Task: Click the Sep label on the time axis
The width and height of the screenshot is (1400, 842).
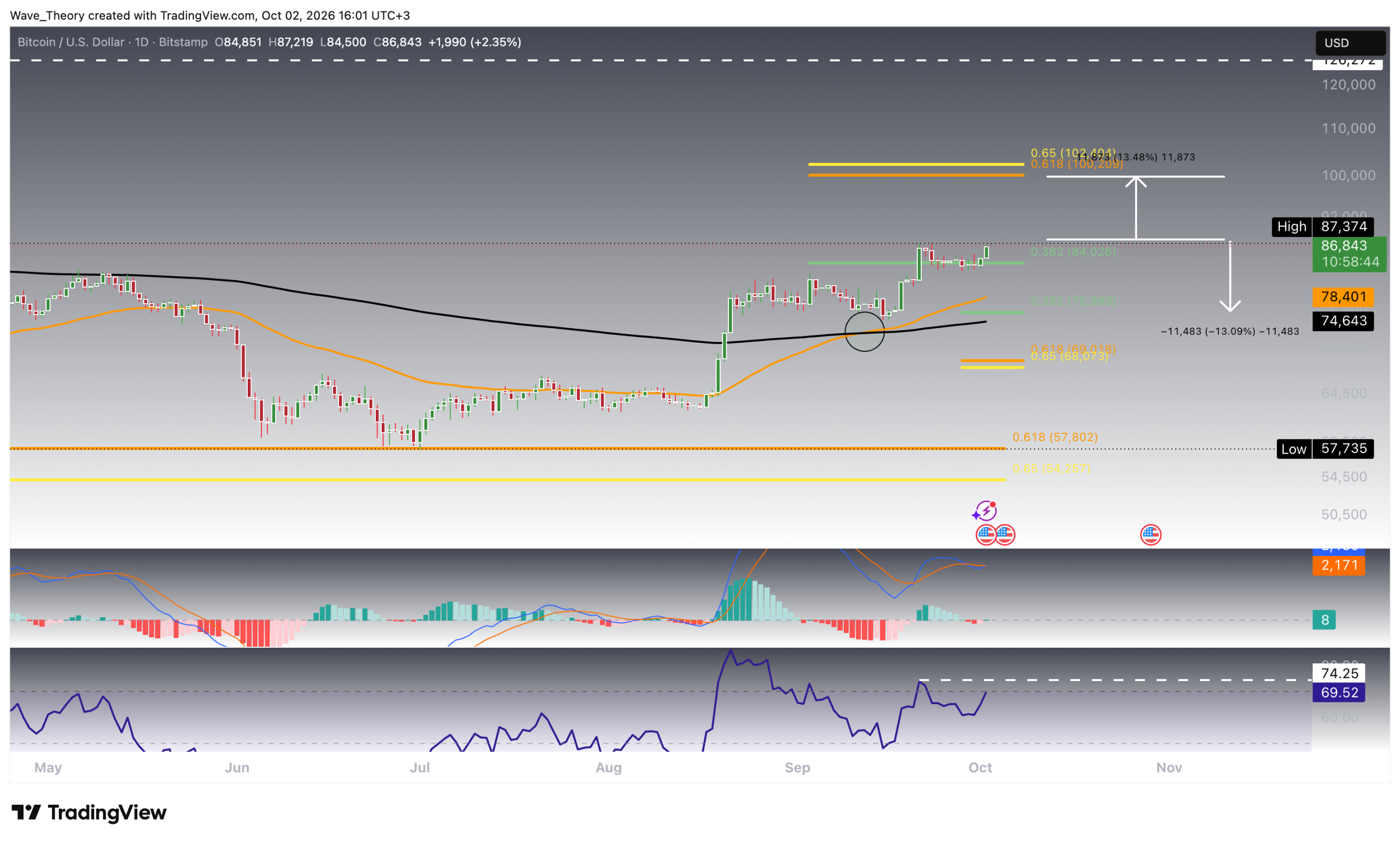Action: tap(797, 767)
